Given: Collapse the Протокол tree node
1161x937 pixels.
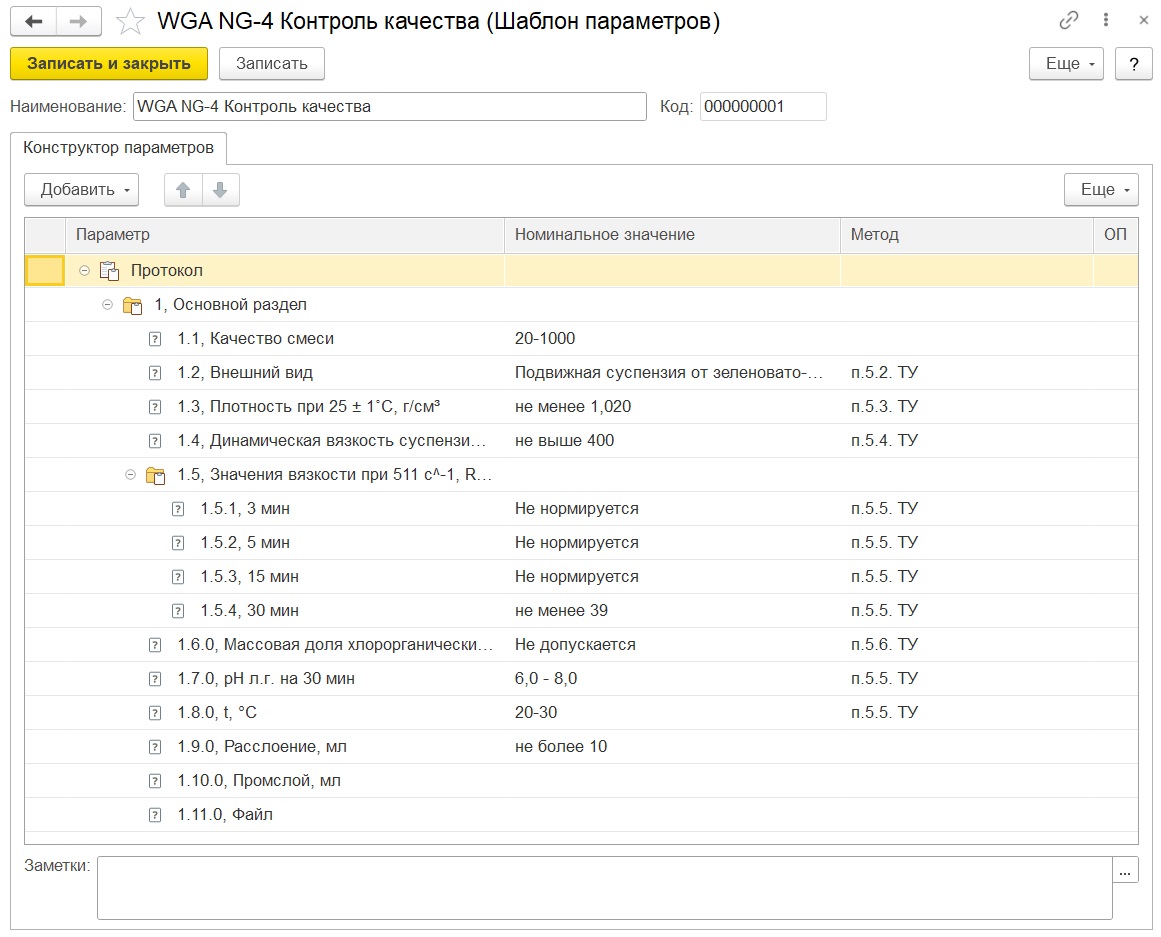Looking at the screenshot, I should pyautogui.click(x=84, y=271).
